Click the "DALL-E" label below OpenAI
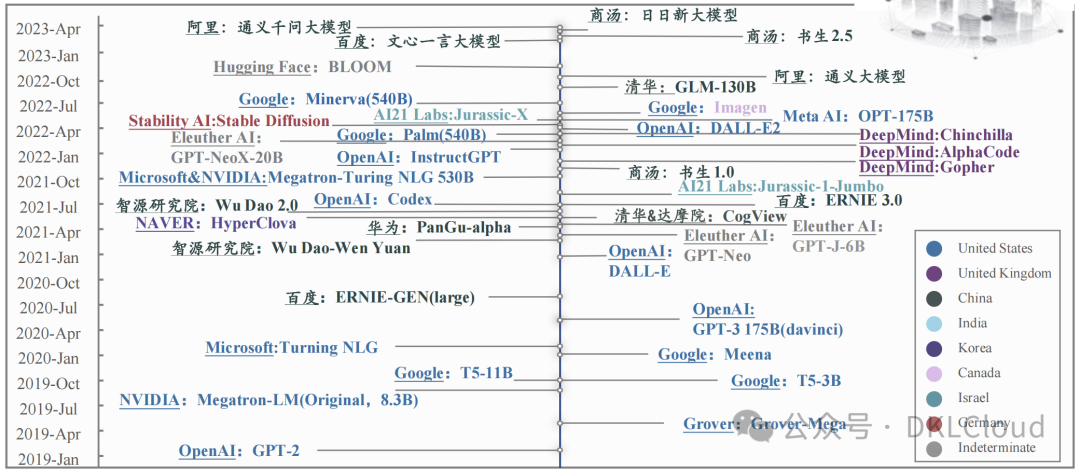This screenshot has height=470, width=1080. 639,272
